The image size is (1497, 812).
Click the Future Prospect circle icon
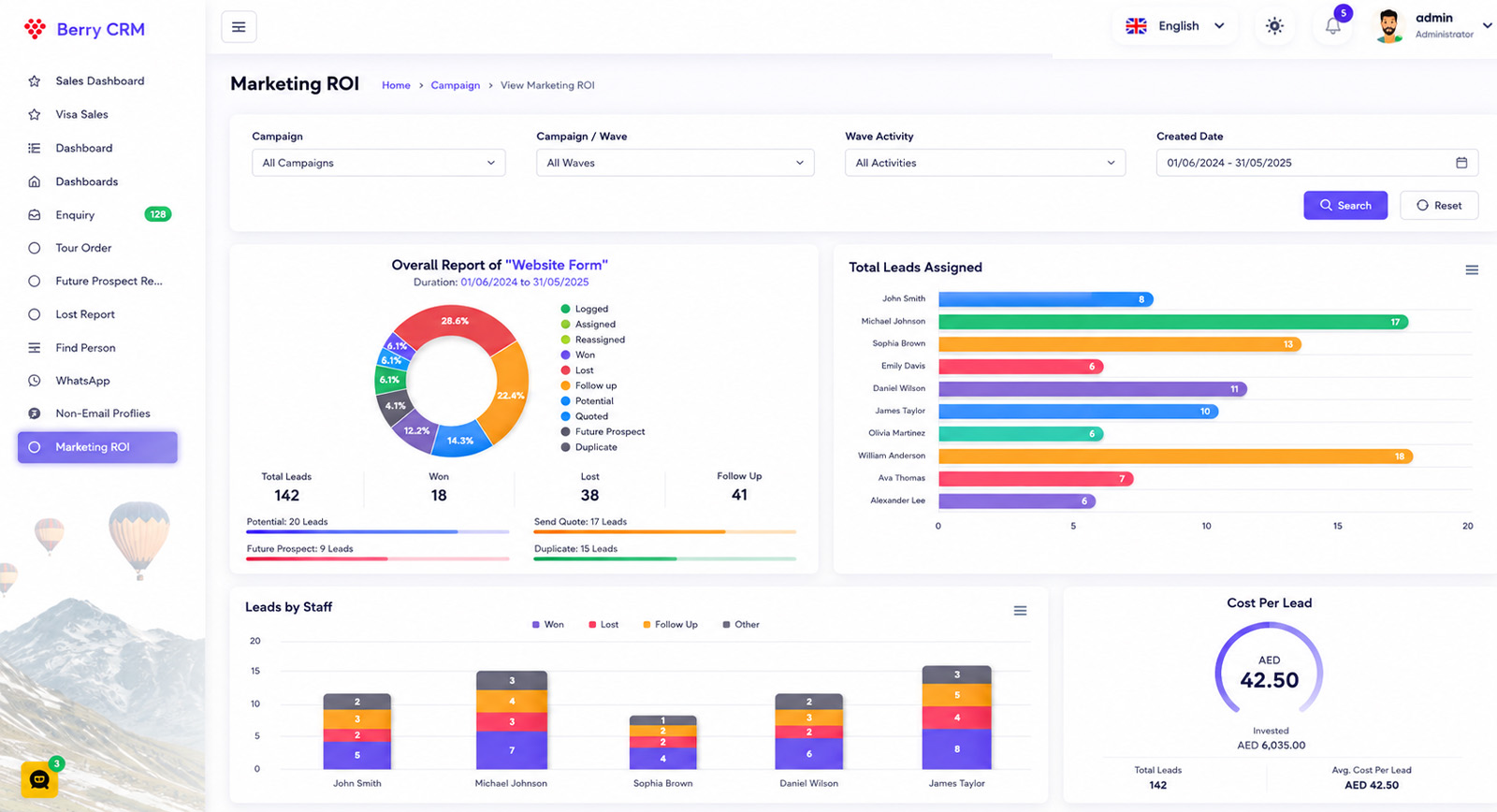click(35, 281)
